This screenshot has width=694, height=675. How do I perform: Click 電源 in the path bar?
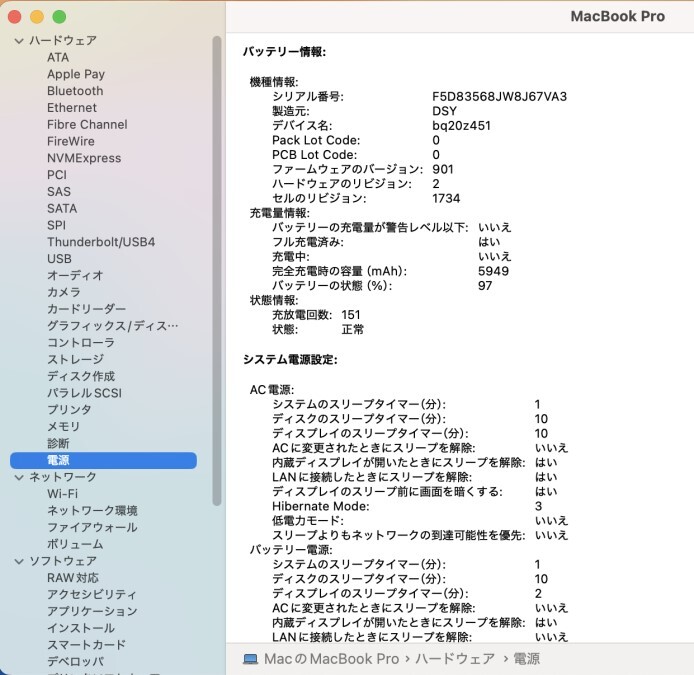coord(526,660)
